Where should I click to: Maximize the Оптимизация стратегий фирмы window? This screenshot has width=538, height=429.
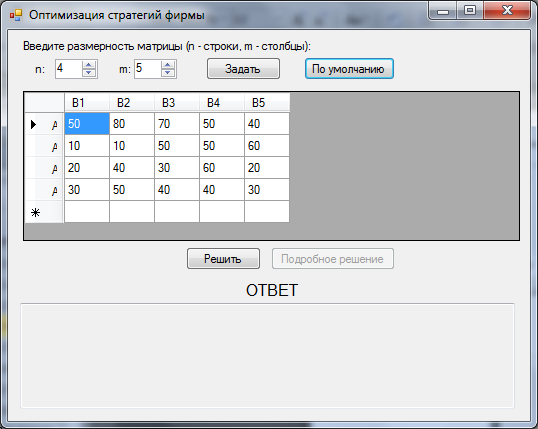[x=470, y=11]
